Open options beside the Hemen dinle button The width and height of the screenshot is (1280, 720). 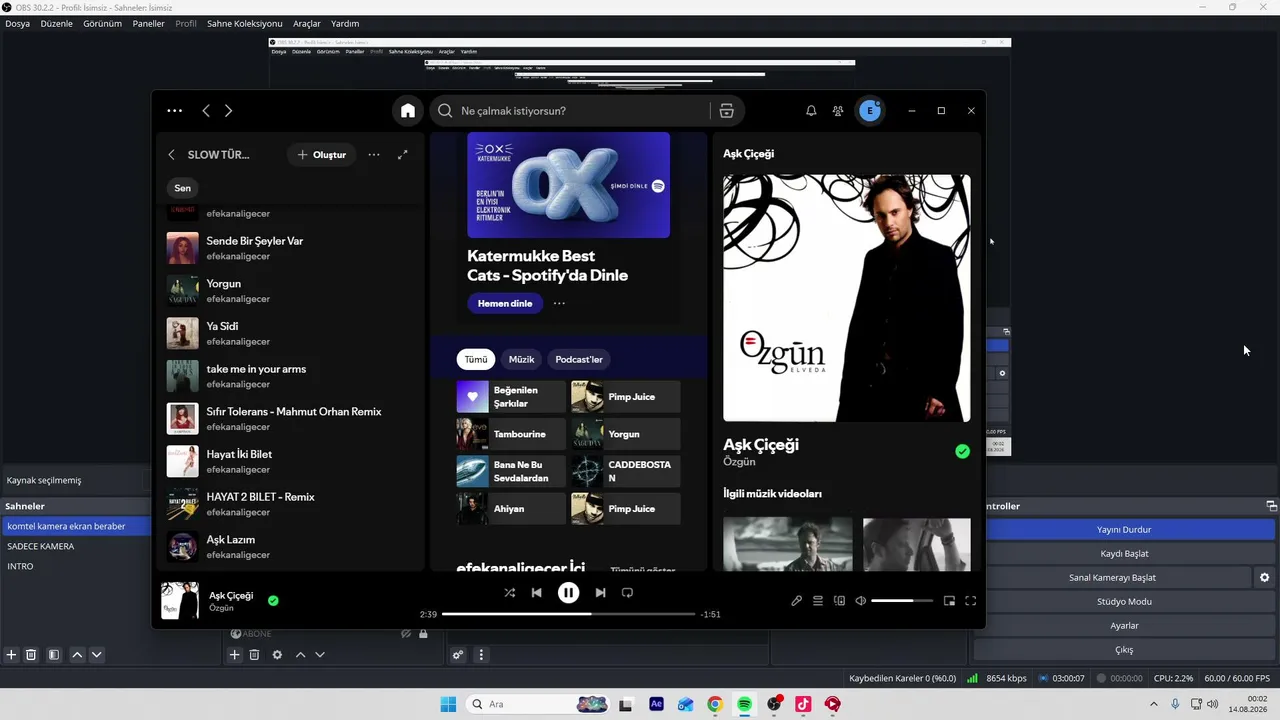click(559, 303)
